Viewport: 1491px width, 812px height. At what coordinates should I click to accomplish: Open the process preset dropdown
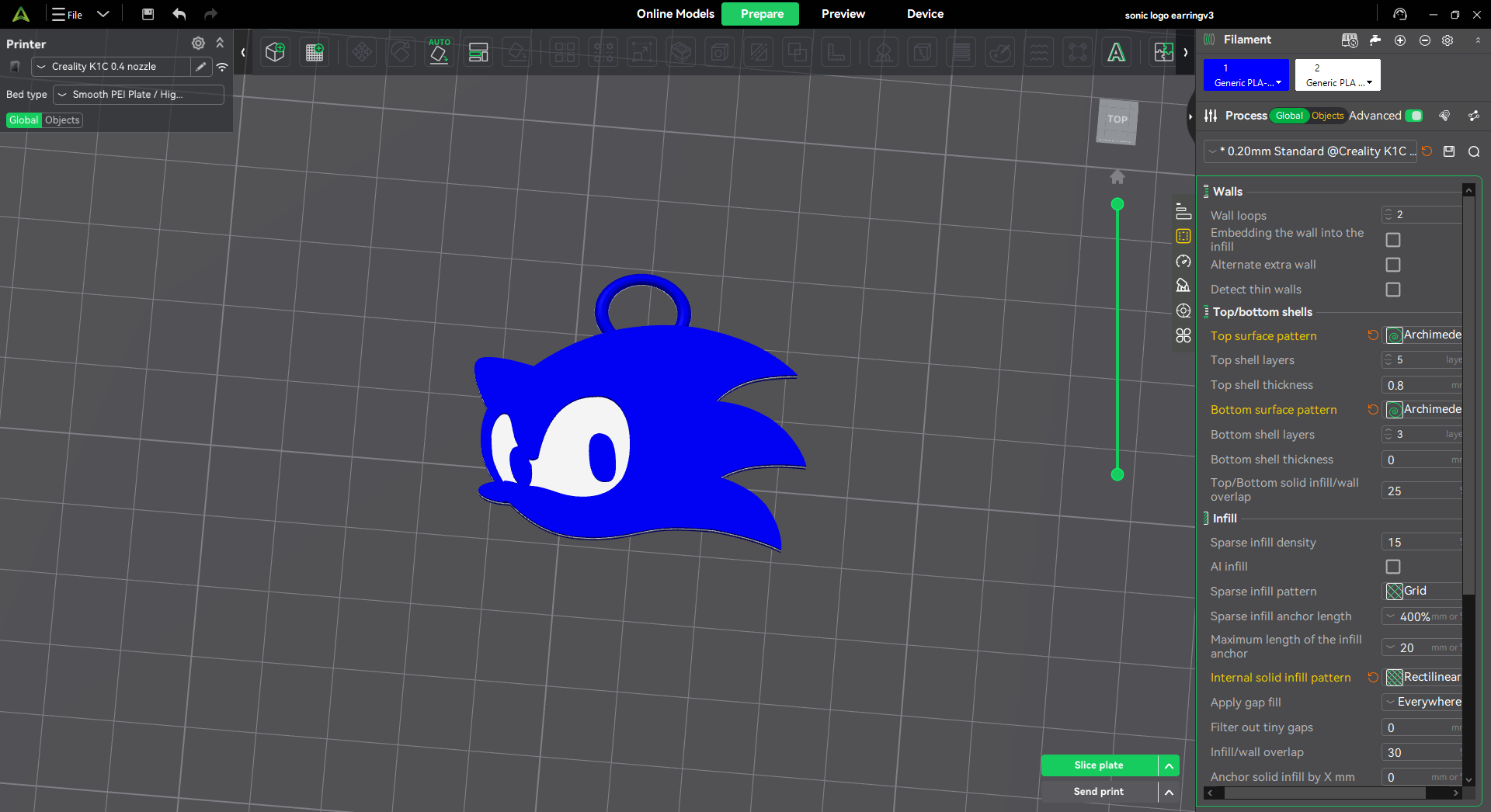(x=1312, y=151)
